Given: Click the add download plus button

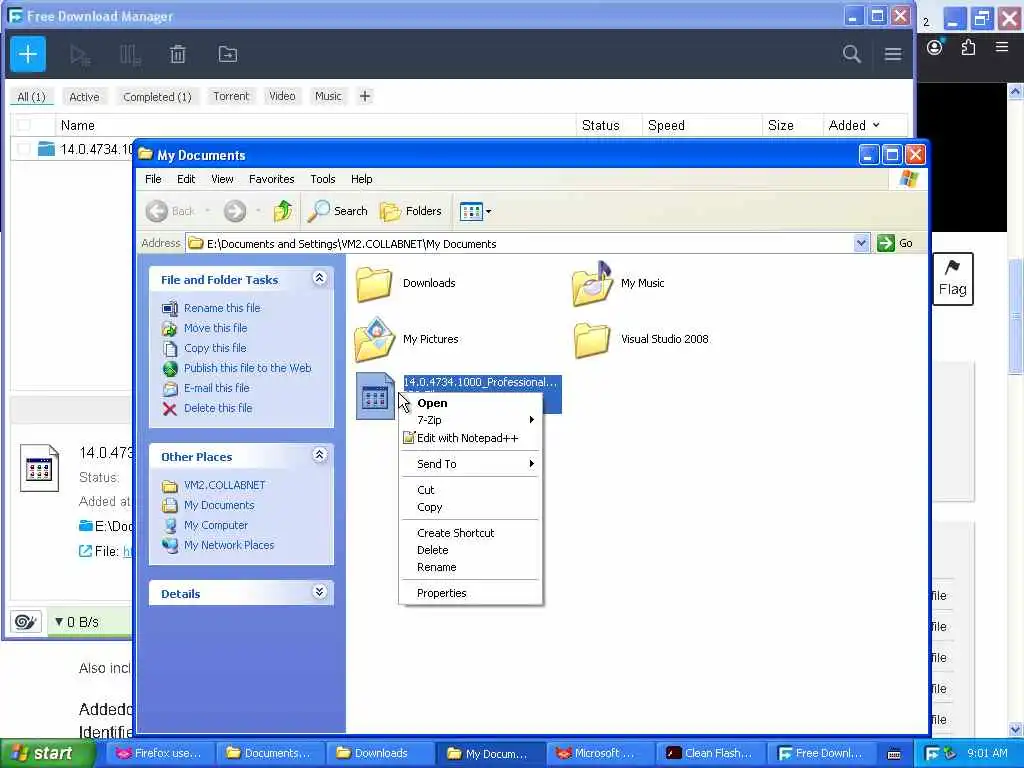Looking at the screenshot, I should pos(28,54).
